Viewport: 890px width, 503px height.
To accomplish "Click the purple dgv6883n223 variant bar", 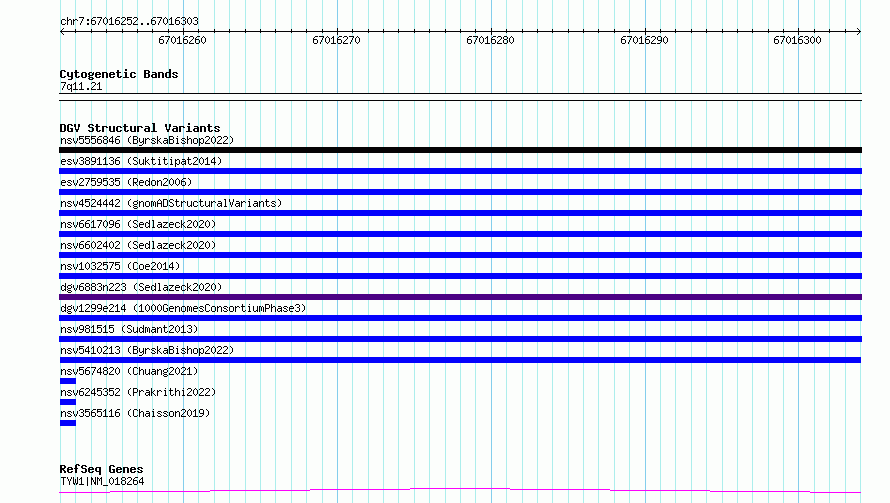I will tap(460, 297).
